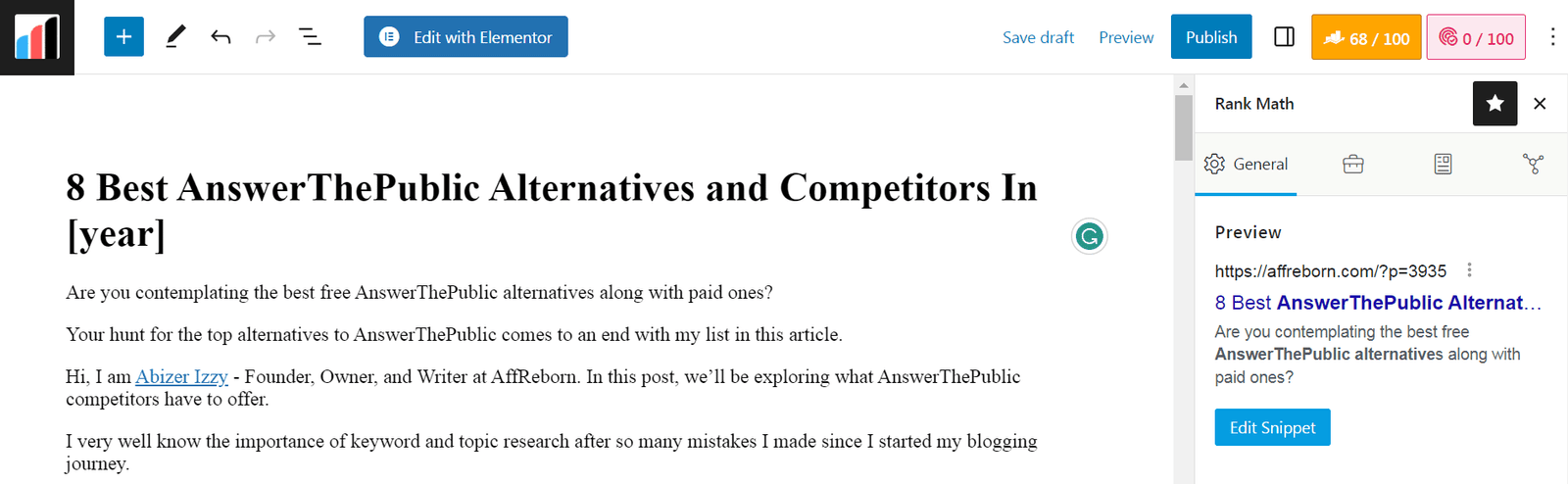This screenshot has height=484, width=1568.
Task: Open the Schema tab icon
Action: pyautogui.click(x=1443, y=165)
